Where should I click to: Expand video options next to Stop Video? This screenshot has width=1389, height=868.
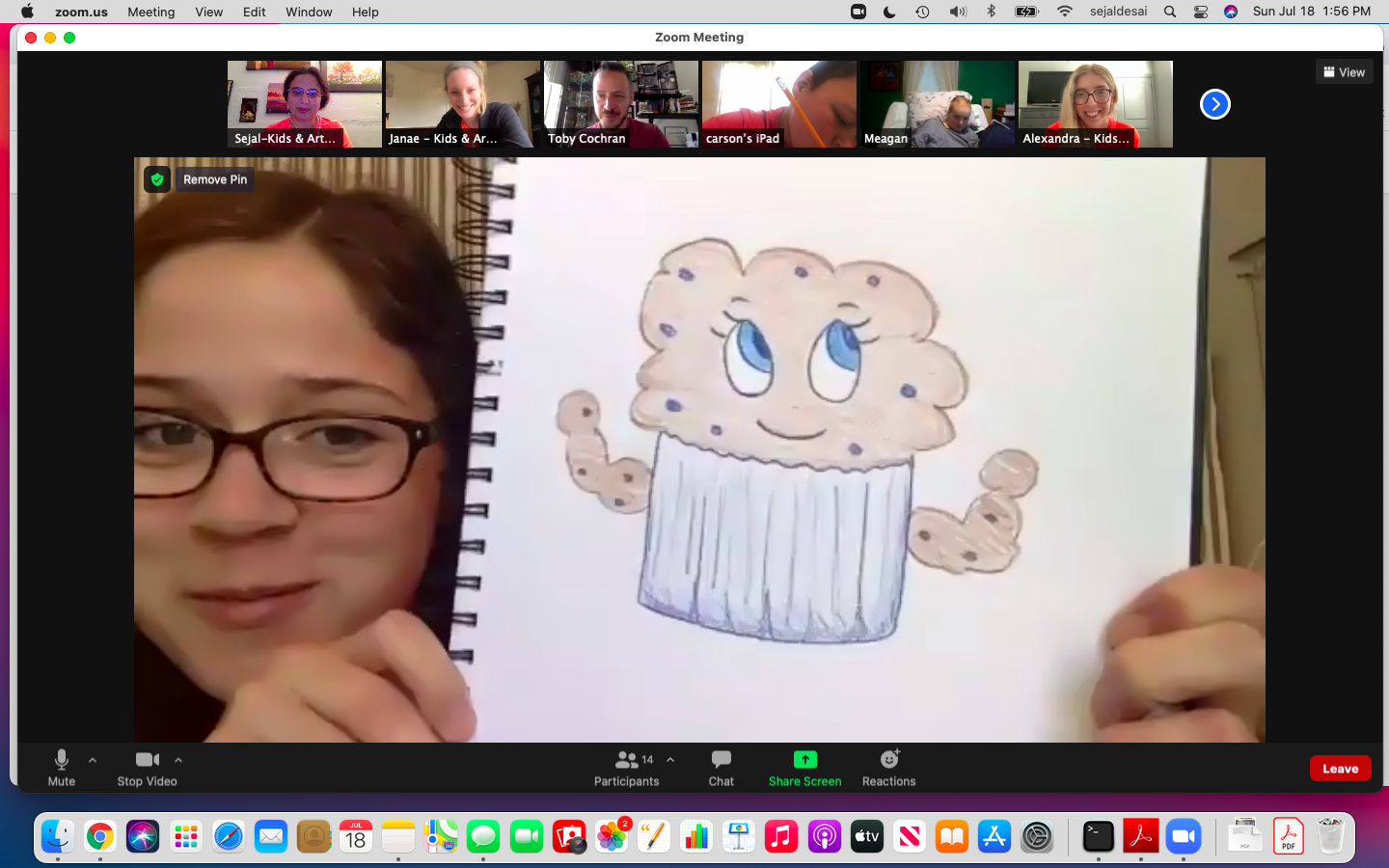177,761
